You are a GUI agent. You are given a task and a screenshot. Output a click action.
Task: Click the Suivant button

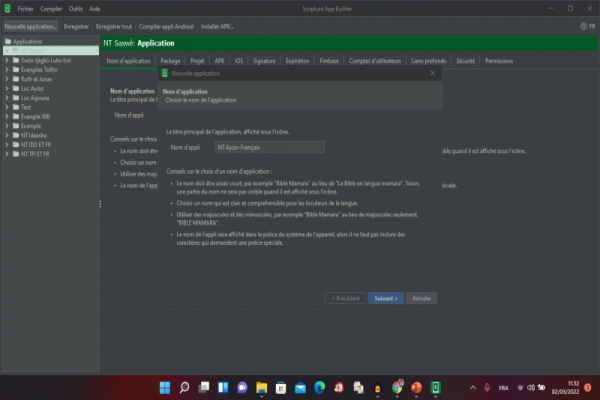[x=385, y=298]
